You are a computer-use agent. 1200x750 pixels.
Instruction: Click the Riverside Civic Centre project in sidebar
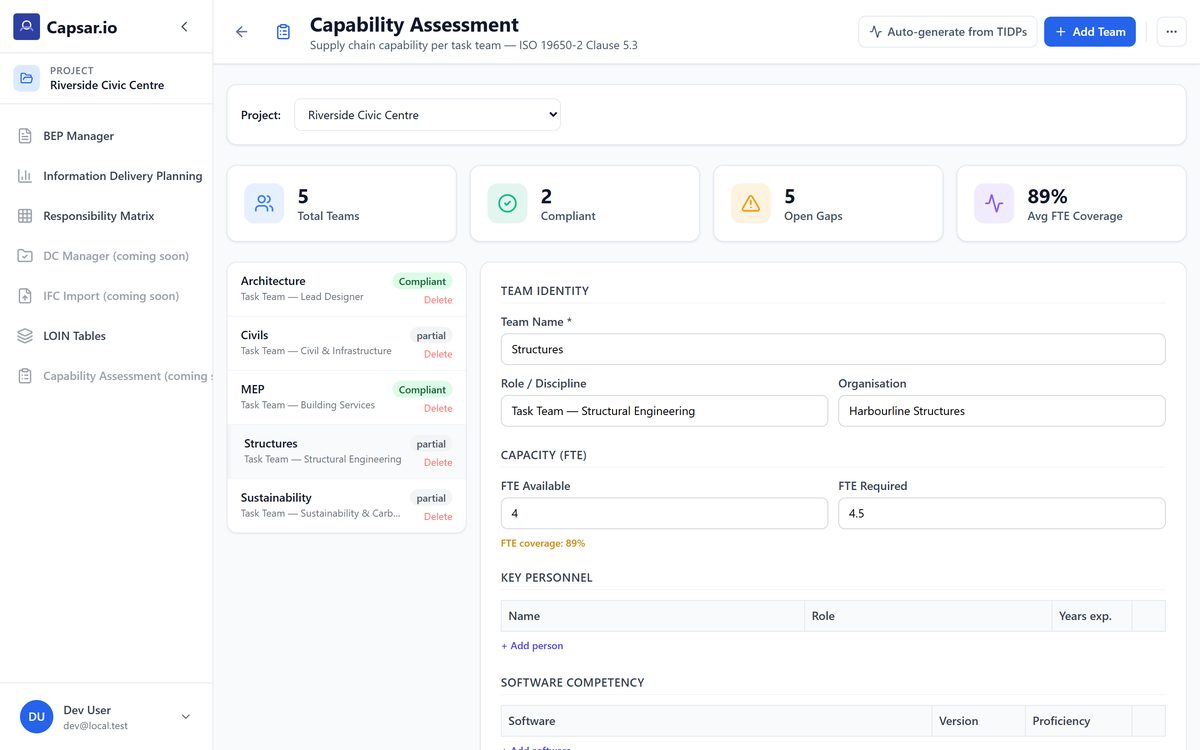(106, 78)
